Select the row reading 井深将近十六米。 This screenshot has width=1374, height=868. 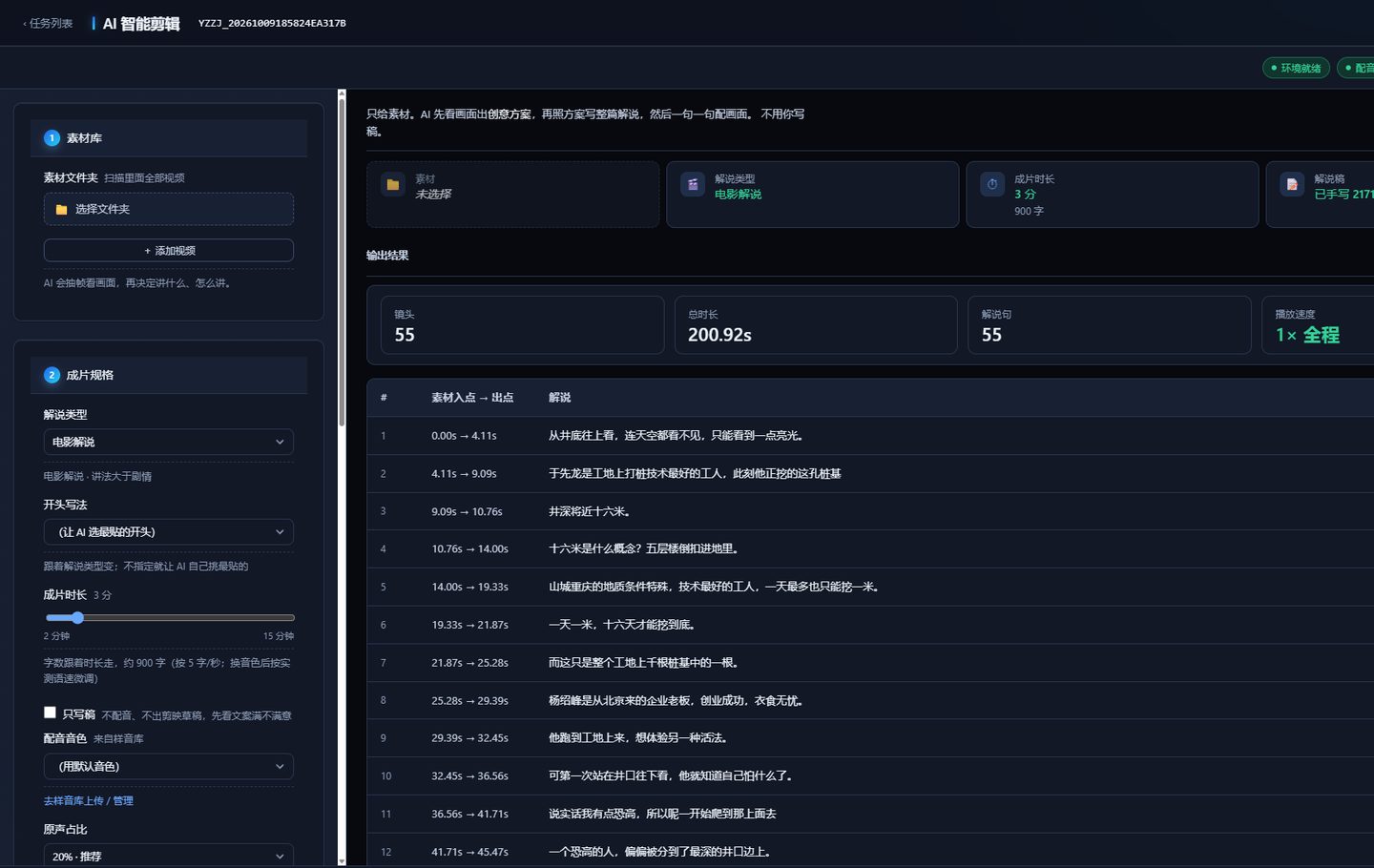point(870,511)
